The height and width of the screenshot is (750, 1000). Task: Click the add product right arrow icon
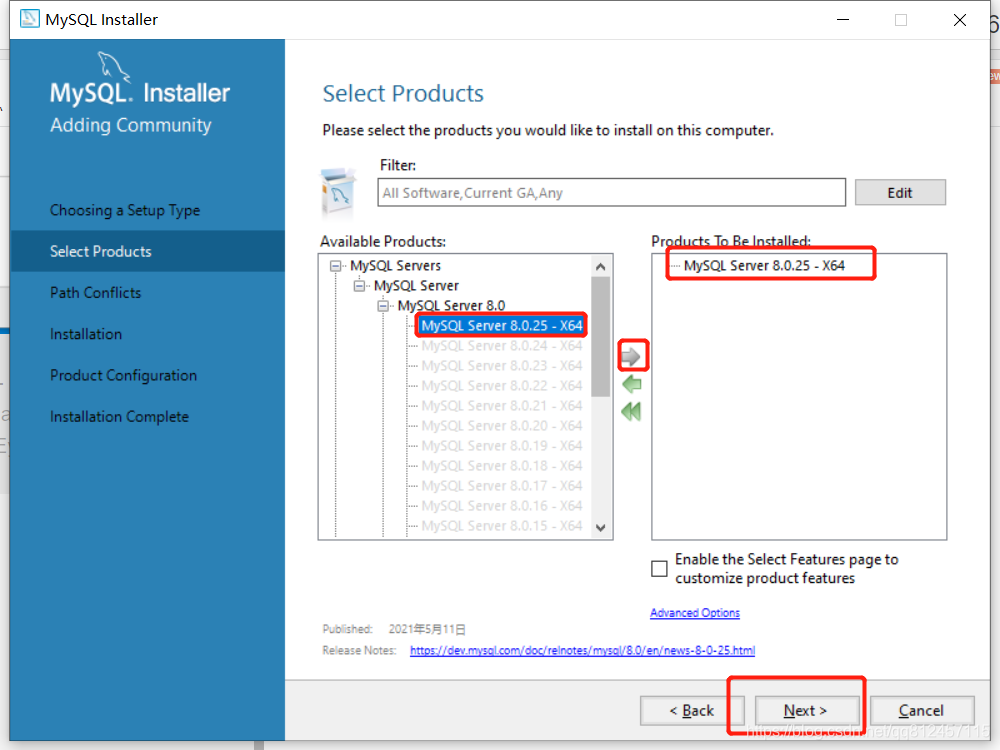[631, 357]
